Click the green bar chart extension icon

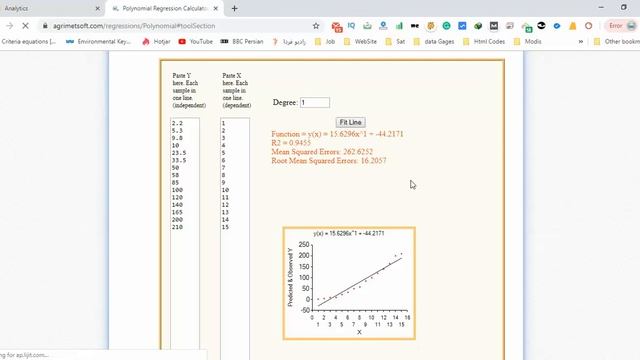pos(399,26)
